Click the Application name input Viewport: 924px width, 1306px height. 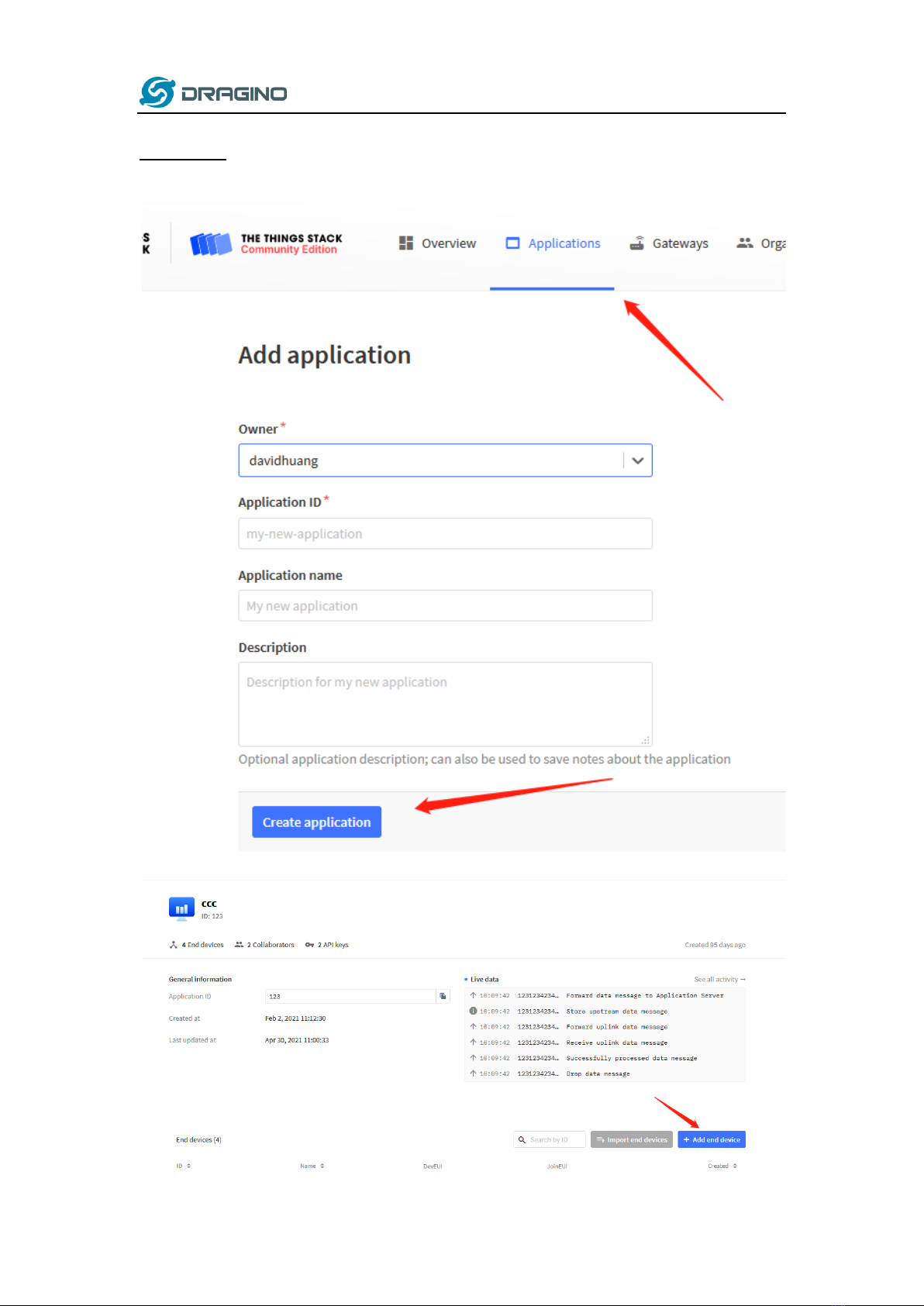click(445, 605)
